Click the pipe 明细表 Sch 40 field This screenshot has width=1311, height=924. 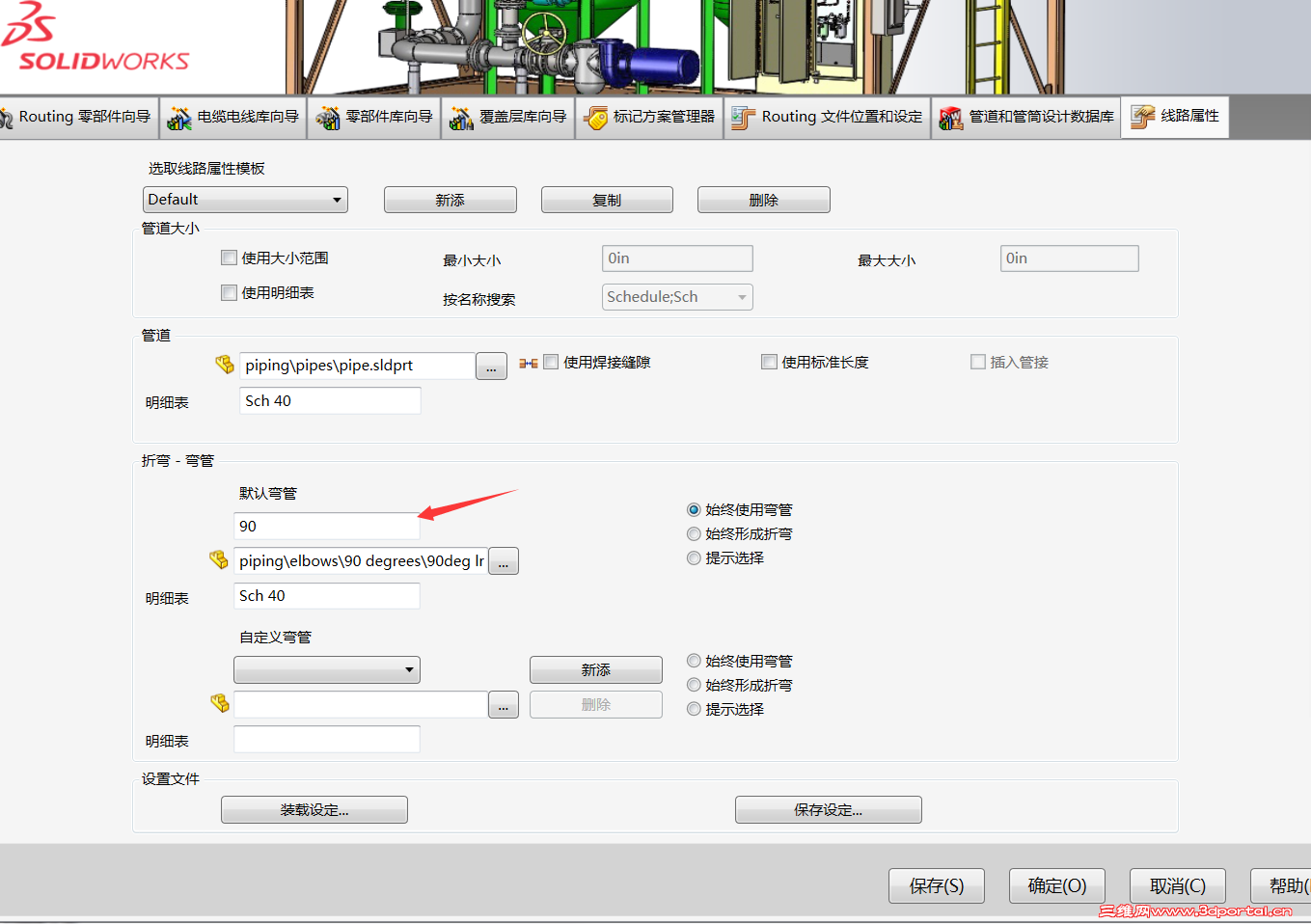coord(330,400)
